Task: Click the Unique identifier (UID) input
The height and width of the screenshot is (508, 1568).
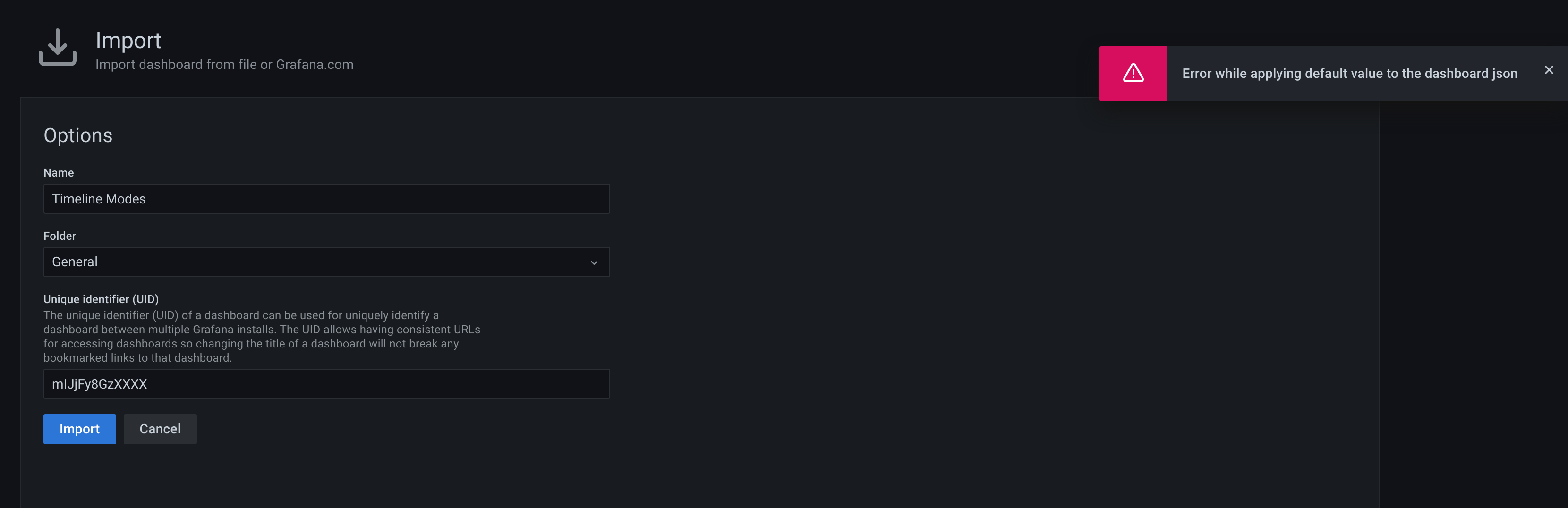Action: (326, 384)
